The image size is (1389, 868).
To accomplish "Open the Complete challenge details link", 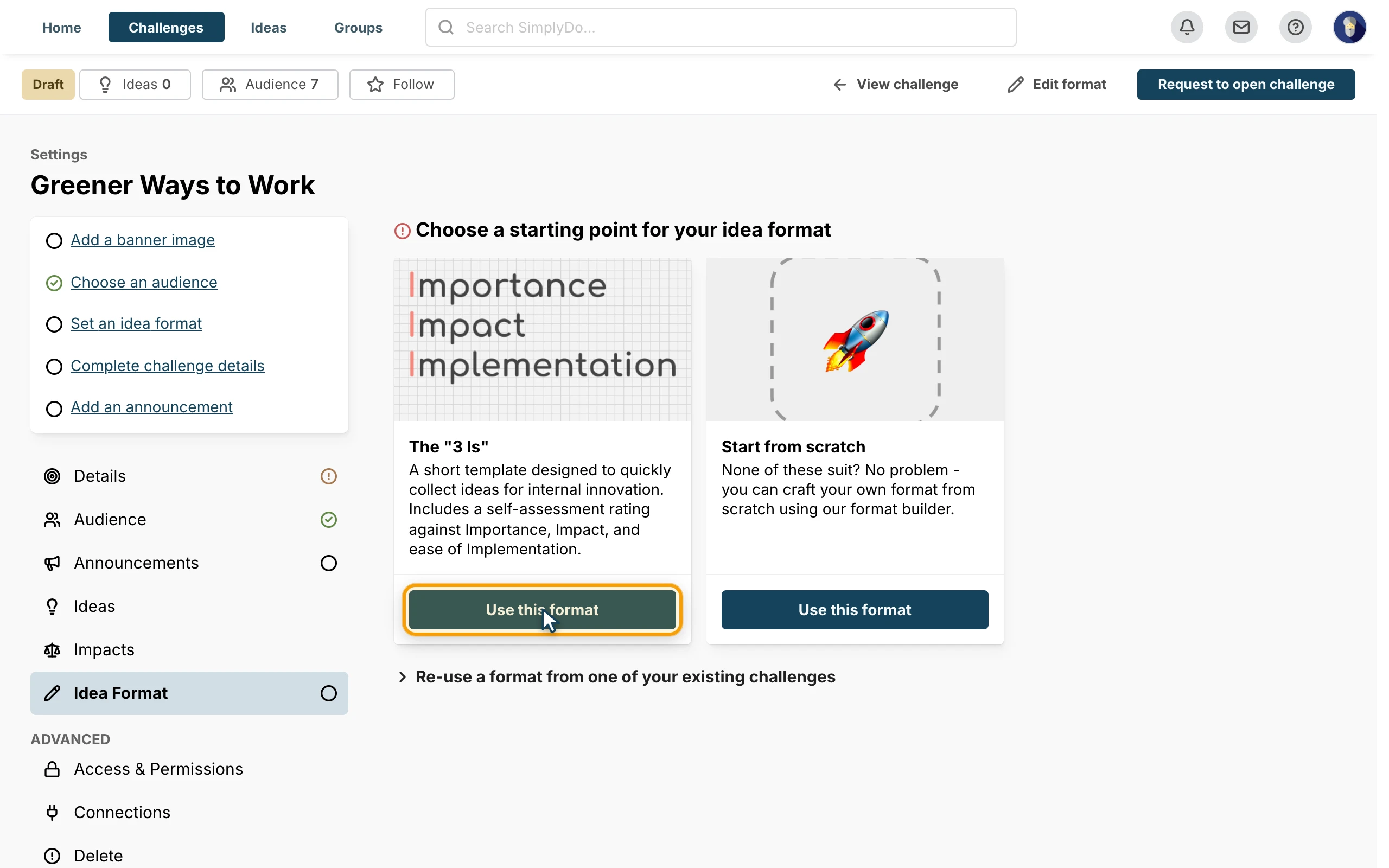I will (x=168, y=366).
